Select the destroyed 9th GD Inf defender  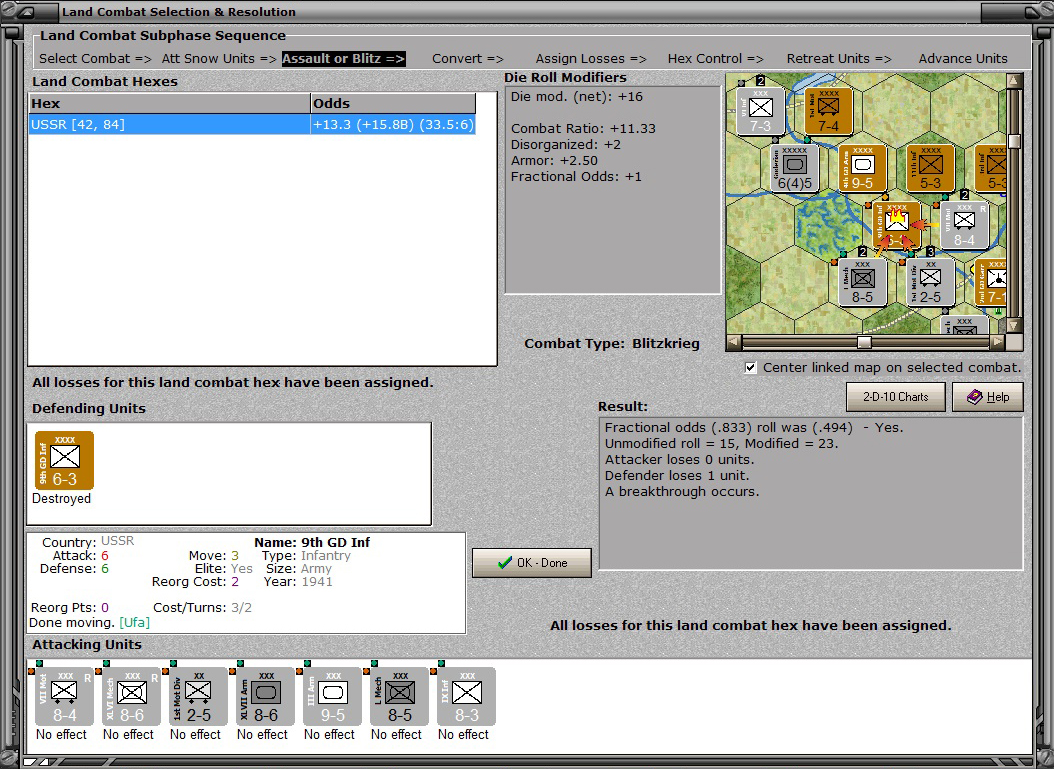coord(65,460)
